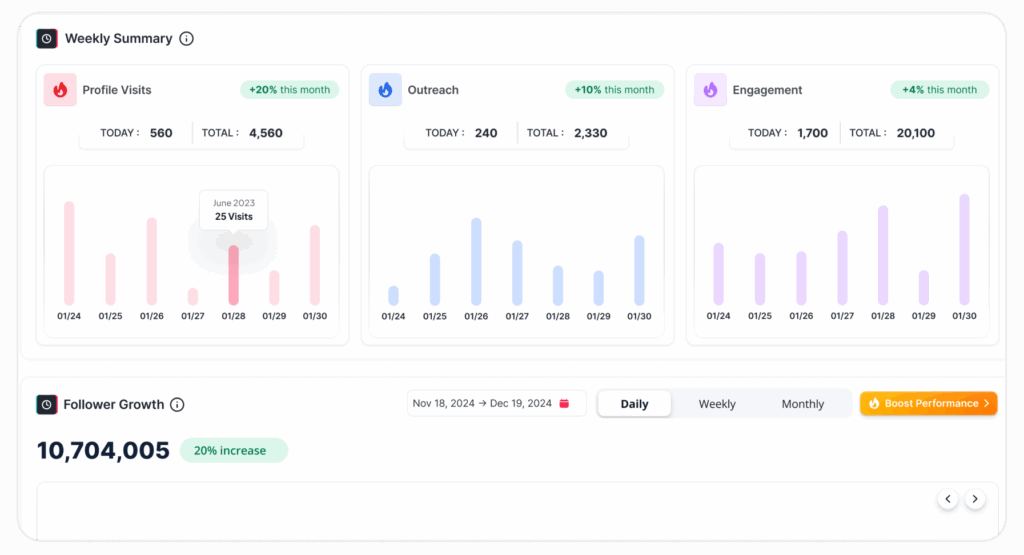Select the Daily view option
The image size is (1024, 555).
634,404
